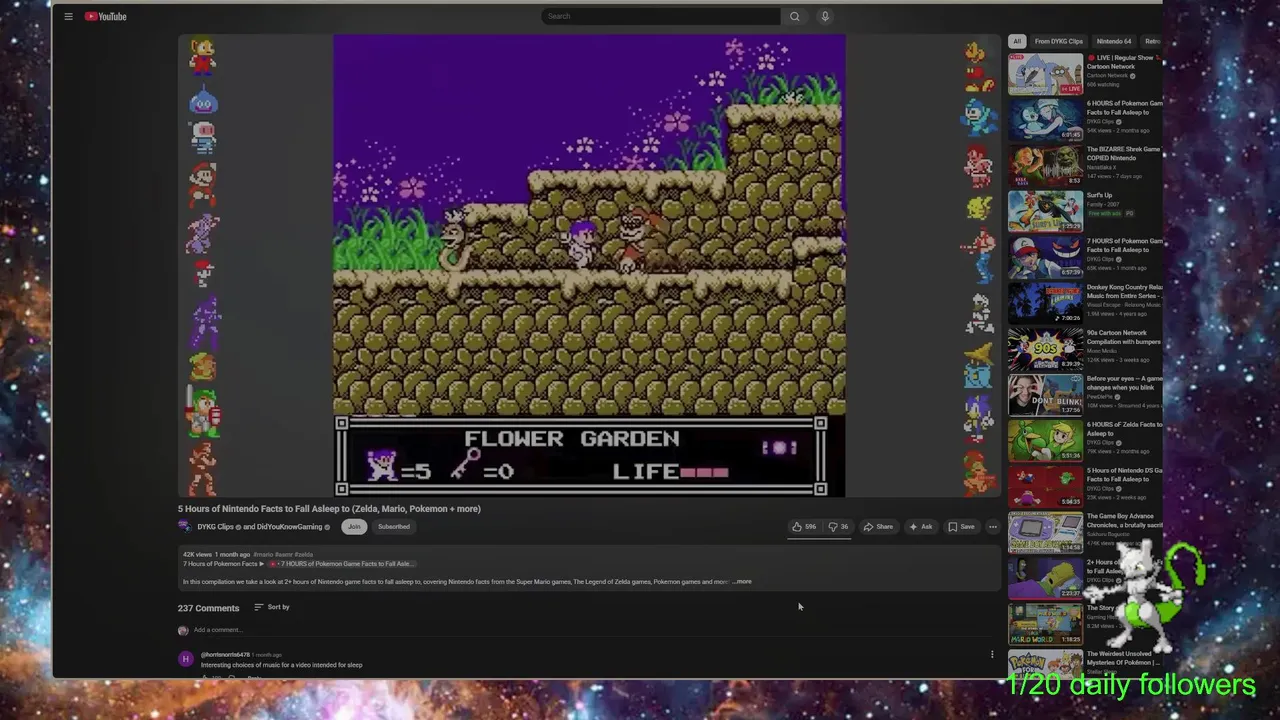The height and width of the screenshot is (720, 1280).
Task: Toggle the Subscribed button
Action: point(394,527)
